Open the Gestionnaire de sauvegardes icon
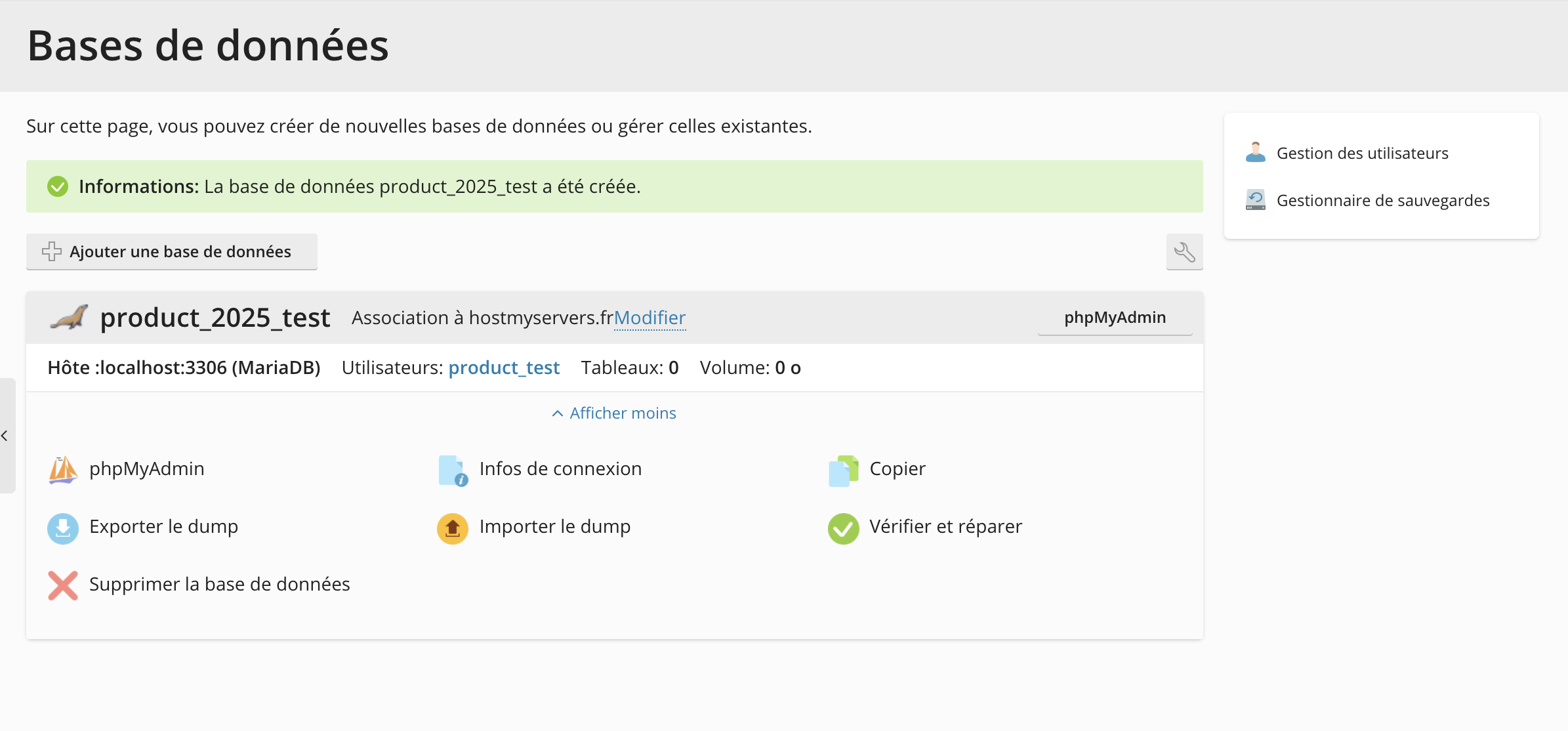Image resolution: width=1568 pixels, height=731 pixels. point(1255,199)
